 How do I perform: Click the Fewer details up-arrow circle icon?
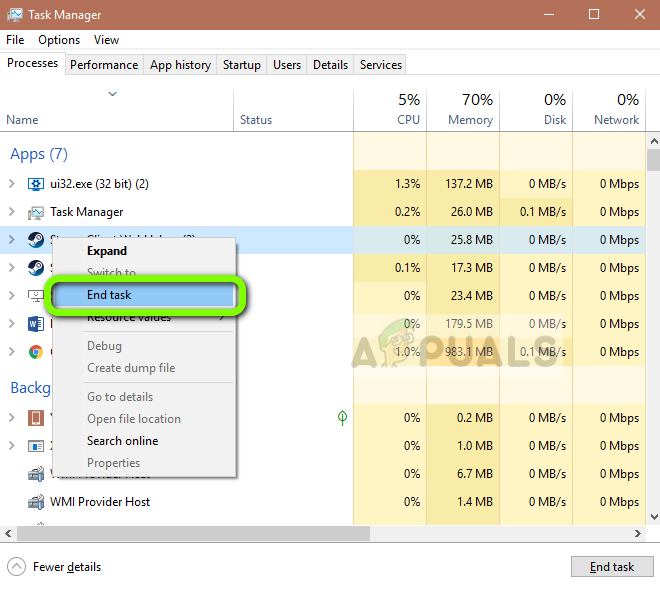tap(17, 567)
